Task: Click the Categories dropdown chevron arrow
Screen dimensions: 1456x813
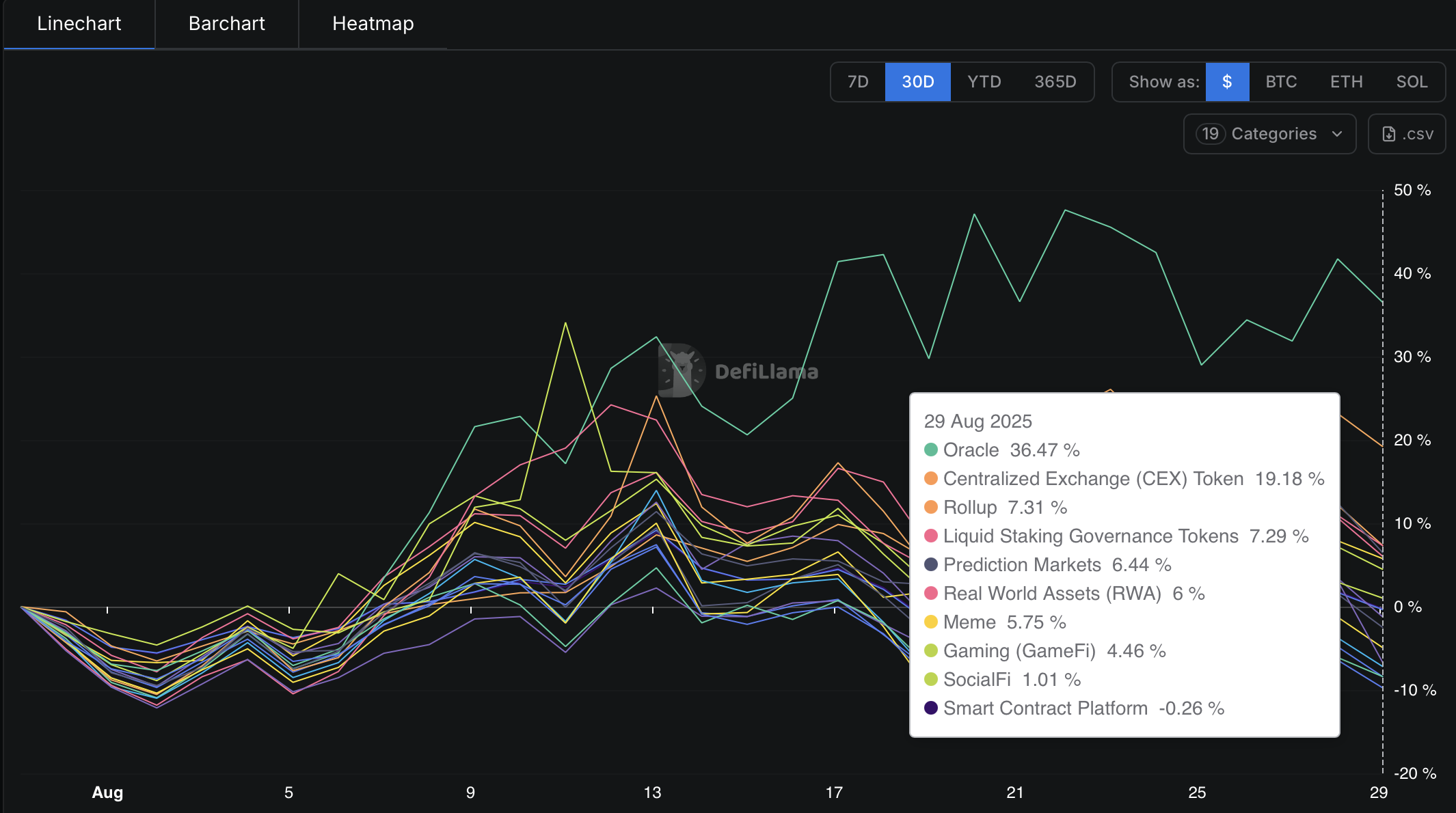Action: tap(1337, 134)
